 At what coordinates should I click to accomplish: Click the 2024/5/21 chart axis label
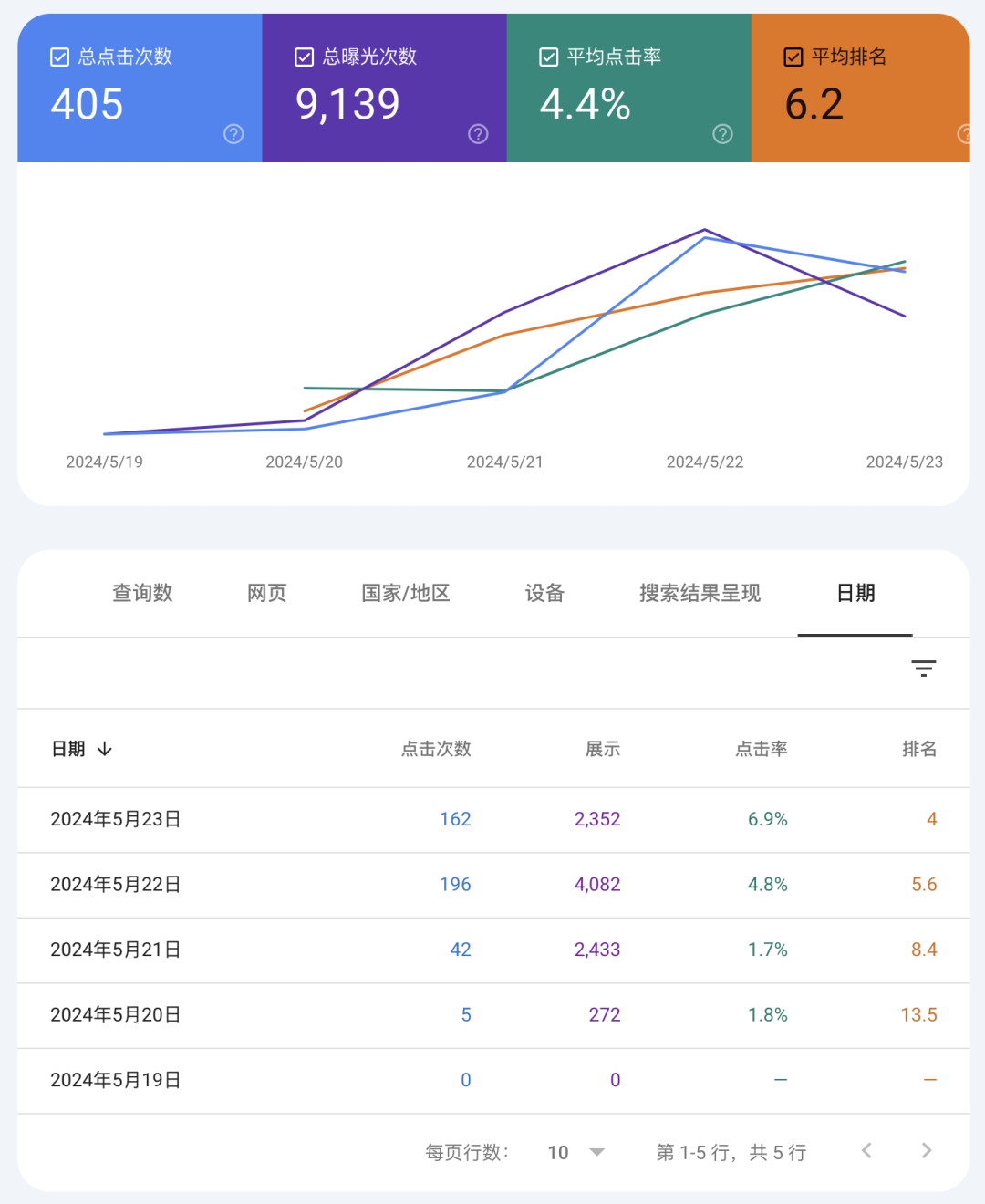(504, 462)
